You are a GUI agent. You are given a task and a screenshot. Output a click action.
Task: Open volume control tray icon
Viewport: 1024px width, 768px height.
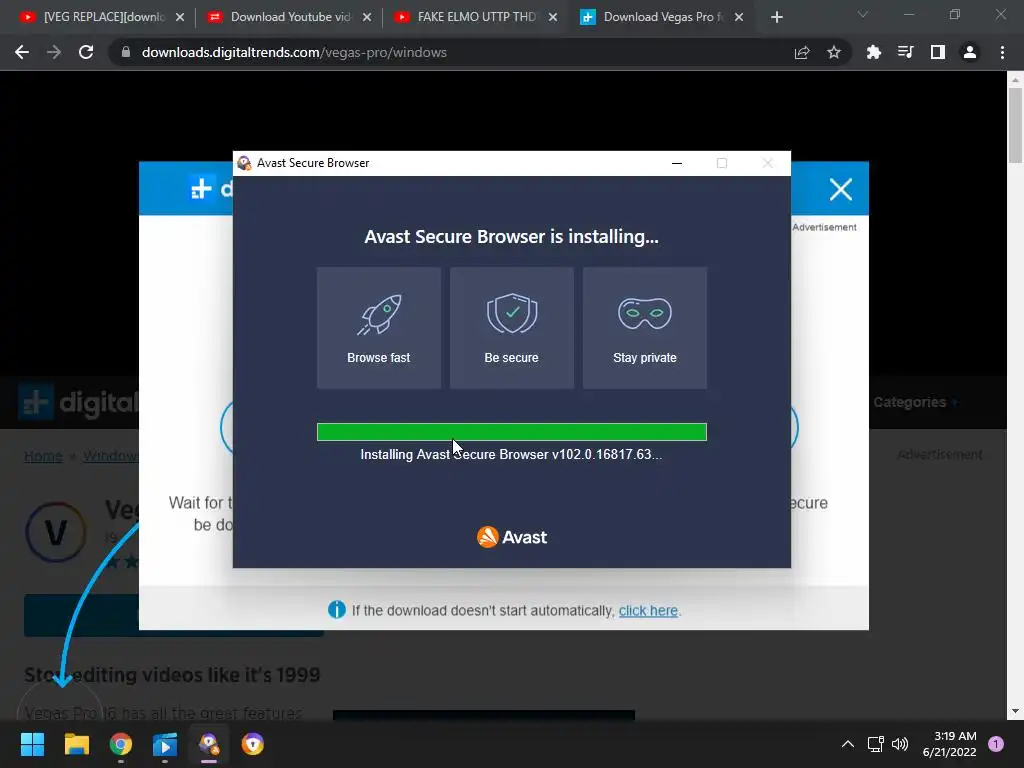900,744
